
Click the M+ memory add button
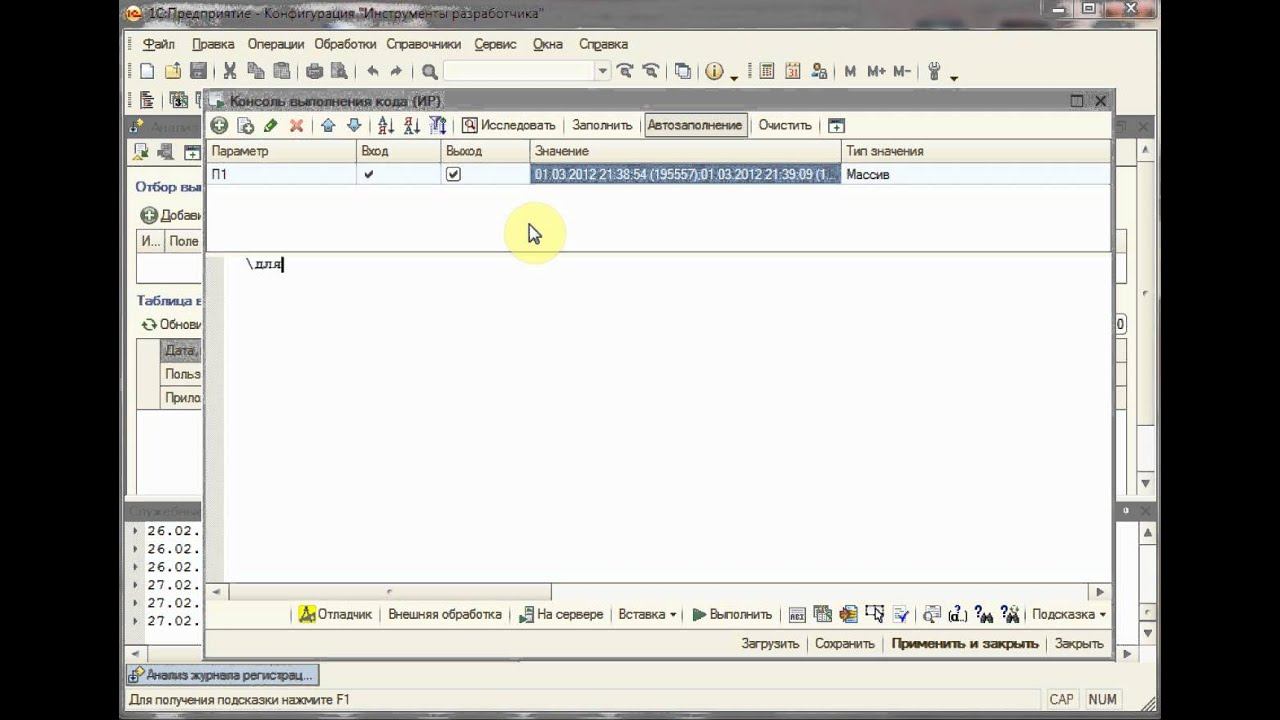click(x=876, y=71)
